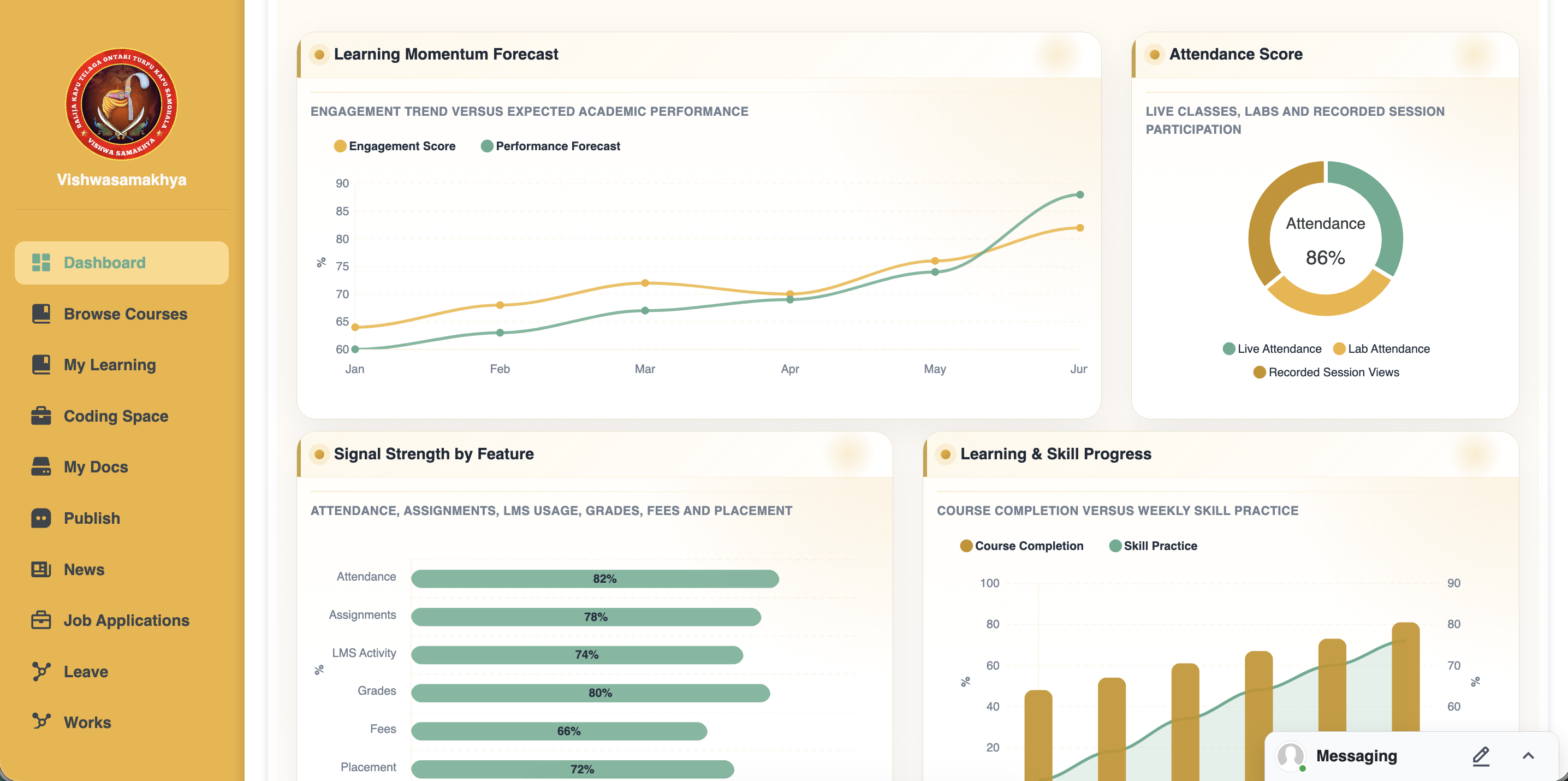Click the LMS Activity 74% bar
This screenshot has width=1568, height=781.
[x=577, y=654]
